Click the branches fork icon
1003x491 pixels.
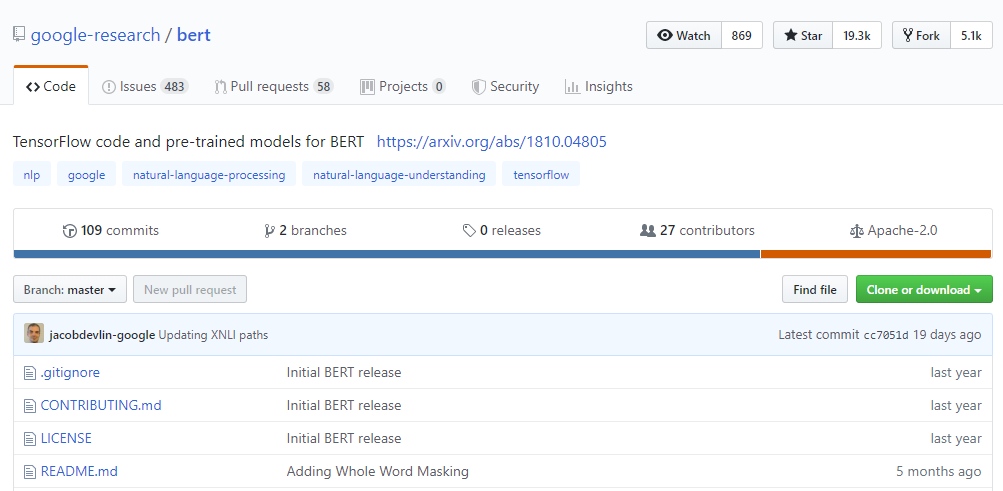[269, 231]
